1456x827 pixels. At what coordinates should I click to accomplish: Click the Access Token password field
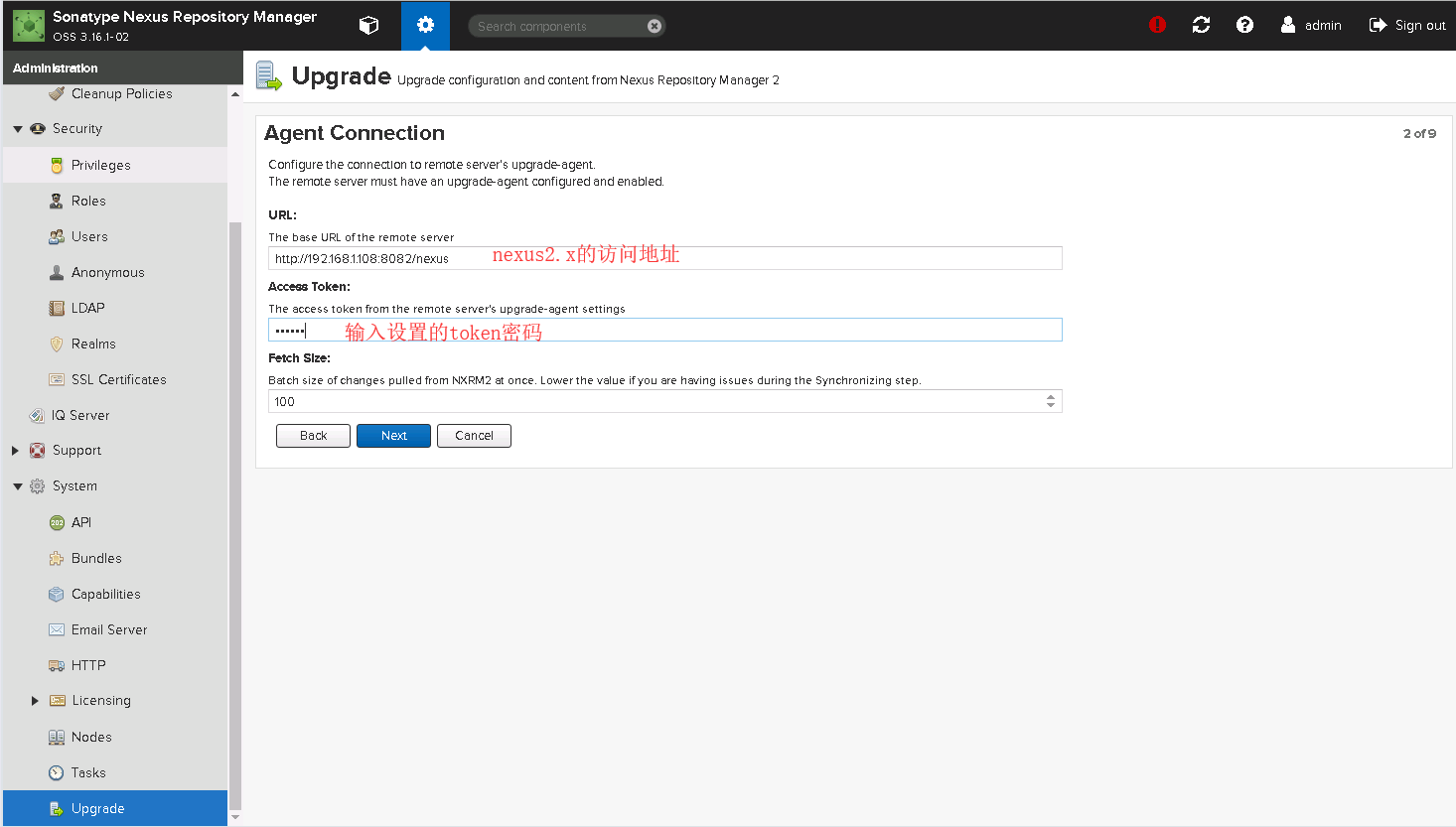[x=665, y=330]
